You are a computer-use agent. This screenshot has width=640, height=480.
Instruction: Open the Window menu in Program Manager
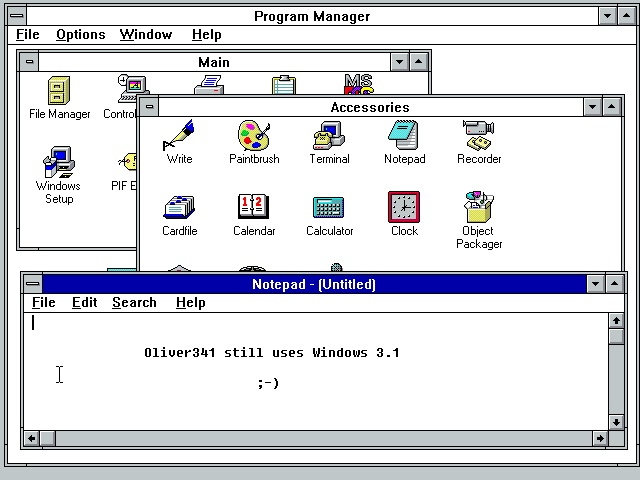click(x=146, y=35)
